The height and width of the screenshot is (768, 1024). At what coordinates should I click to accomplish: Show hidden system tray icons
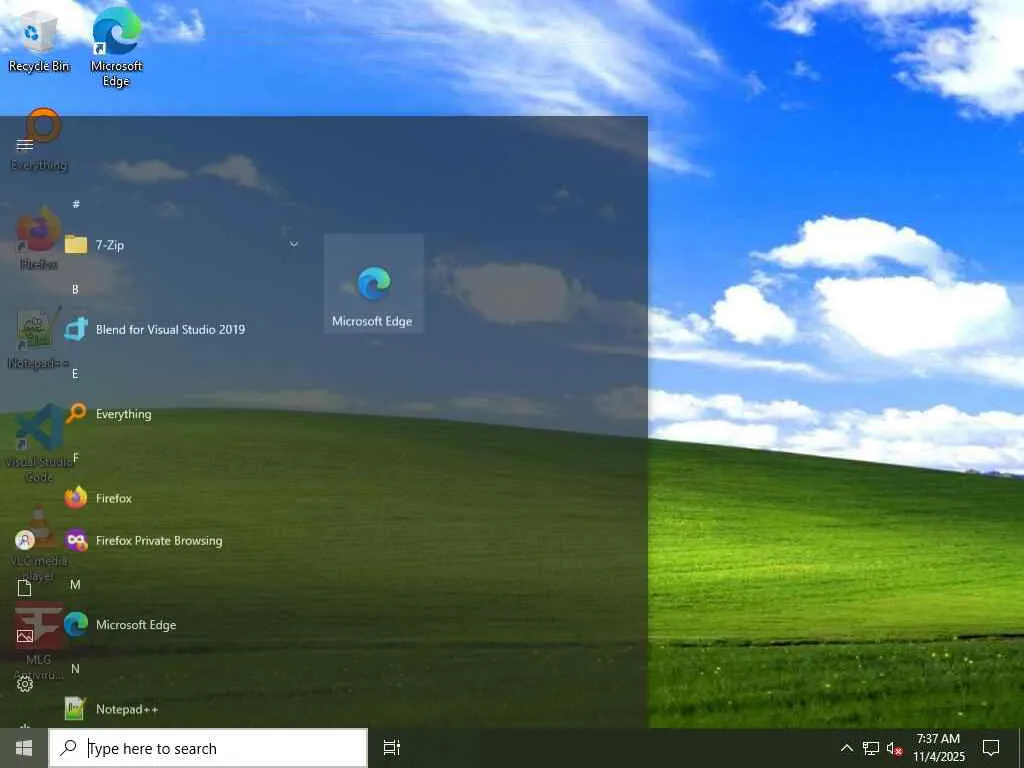846,748
